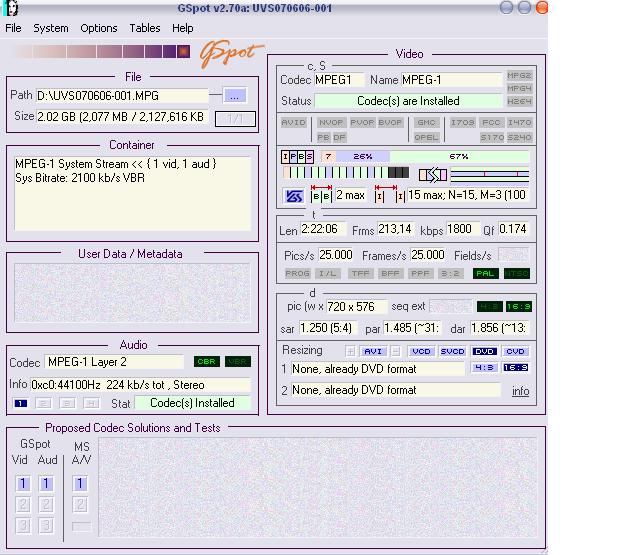This screenshot has width=640, height=555.
Task: Open the Help menu
Action: point(182,28)
